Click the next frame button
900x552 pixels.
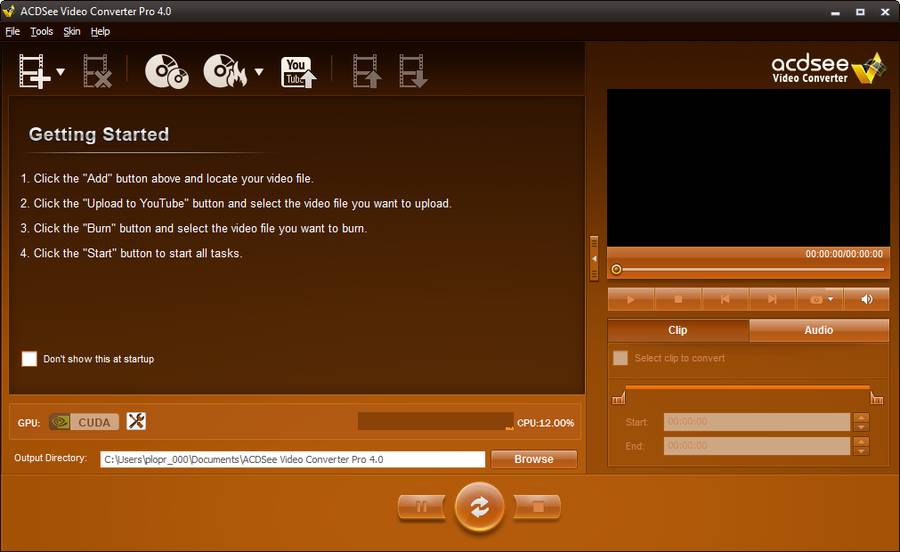[772, 300]
